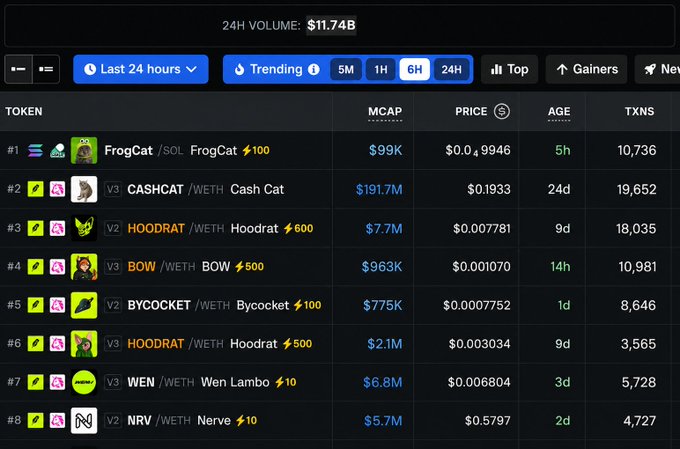The width and height of the screenshot is (680, 449).
Task: Open the CASHCAT /WETH pair
Action: pyautogui.click(x=176, y=190)
